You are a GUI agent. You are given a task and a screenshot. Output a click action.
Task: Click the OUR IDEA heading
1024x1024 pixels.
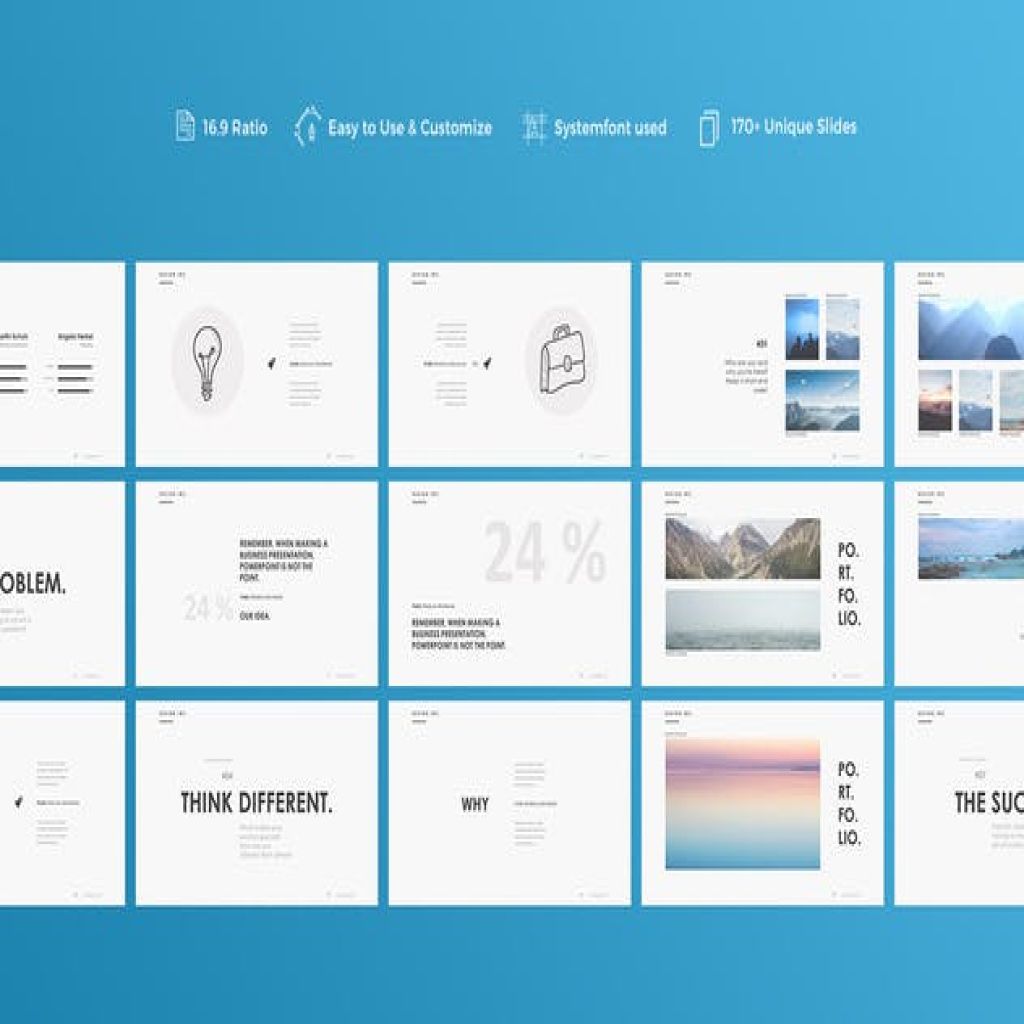(x=255, y=616)
